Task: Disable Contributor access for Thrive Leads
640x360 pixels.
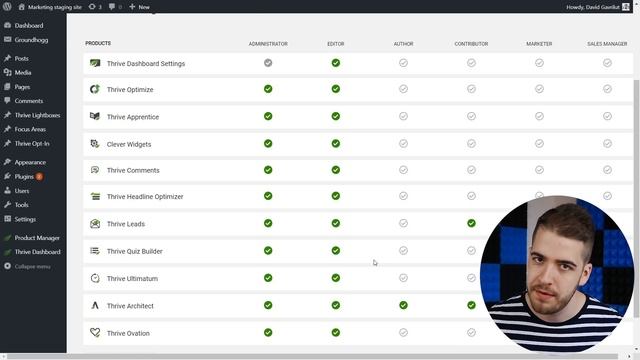Action: coord(471,223)
